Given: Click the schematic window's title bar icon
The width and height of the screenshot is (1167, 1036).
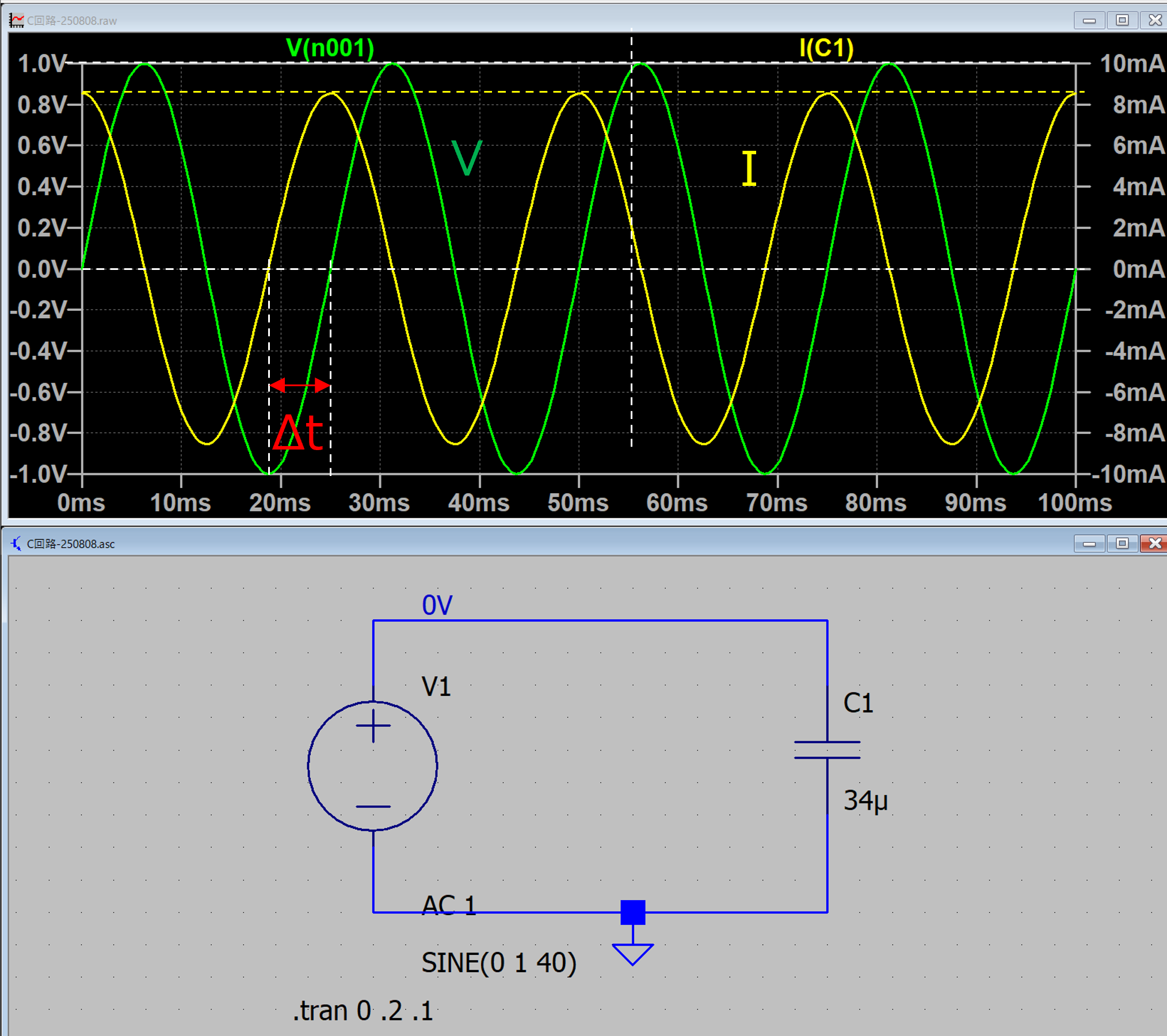Looking at the screenshot, I should coord(16,543).
